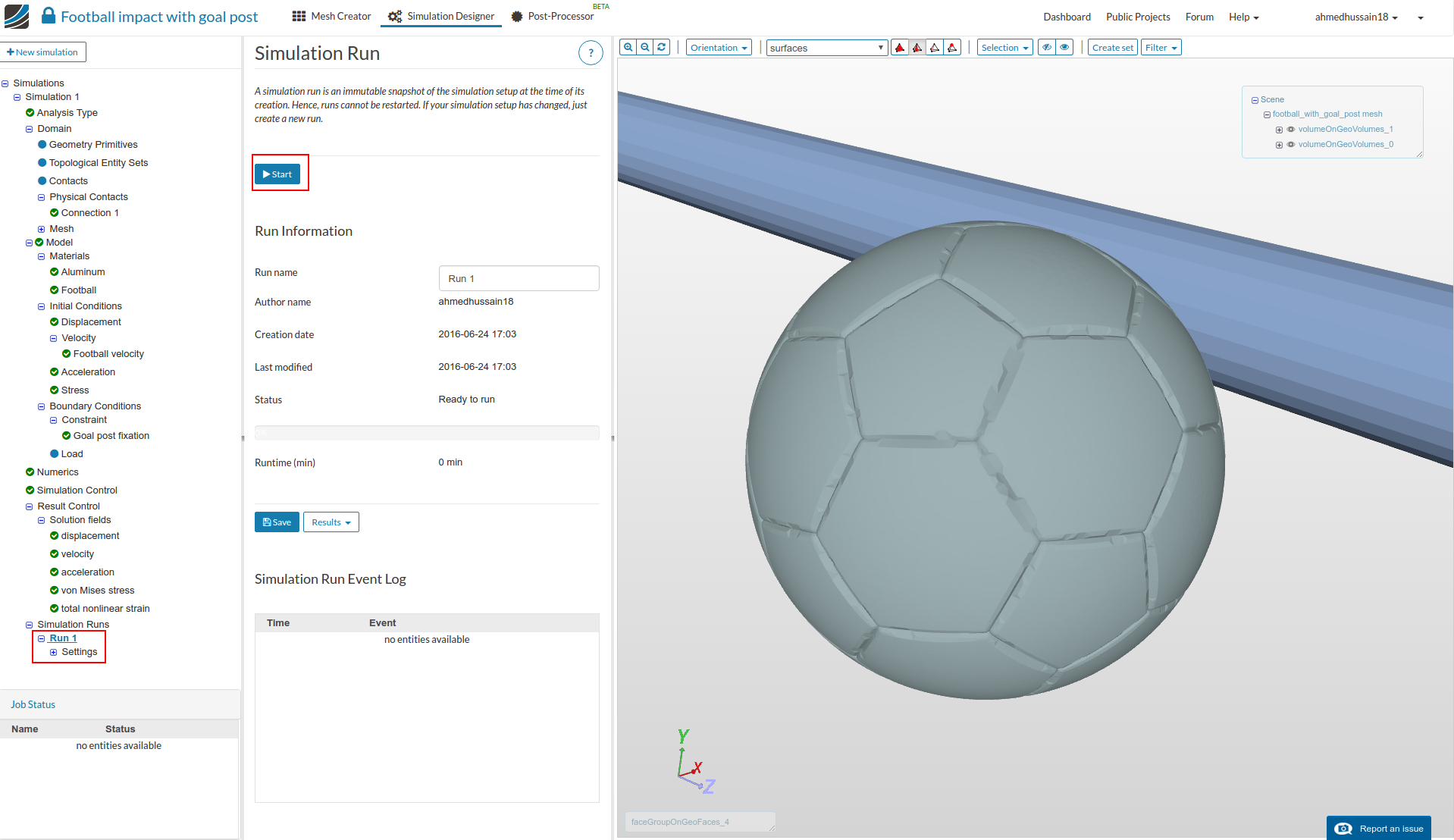Click Geometry Primitives blue status dot
The image size is (1454, 840).
[x=42, y=145]
